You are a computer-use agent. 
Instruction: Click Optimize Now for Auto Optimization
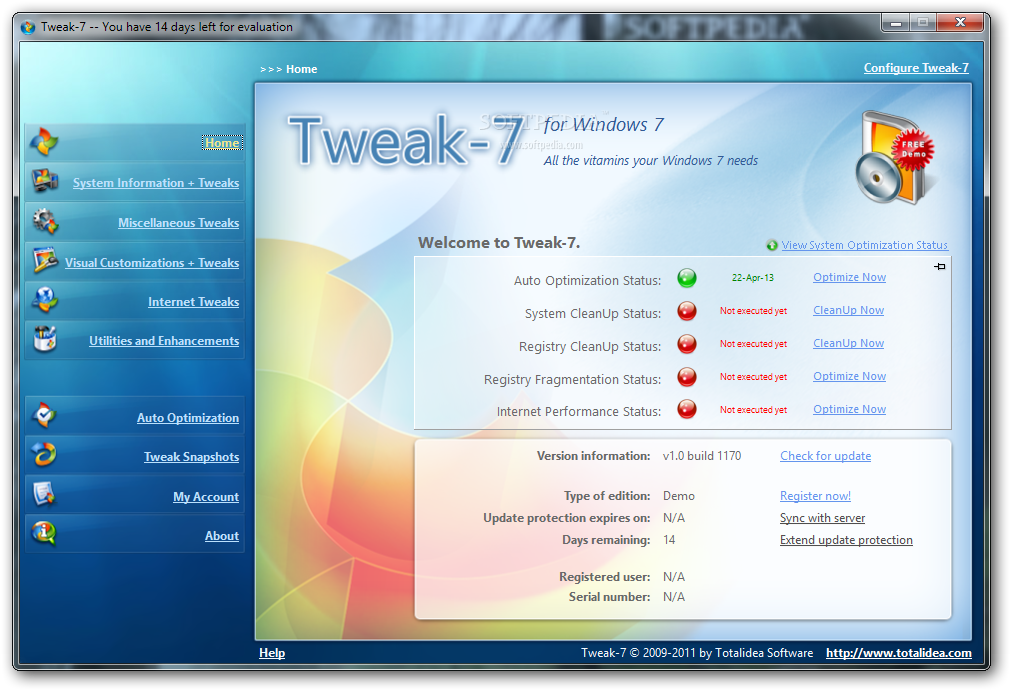[849, 277]
